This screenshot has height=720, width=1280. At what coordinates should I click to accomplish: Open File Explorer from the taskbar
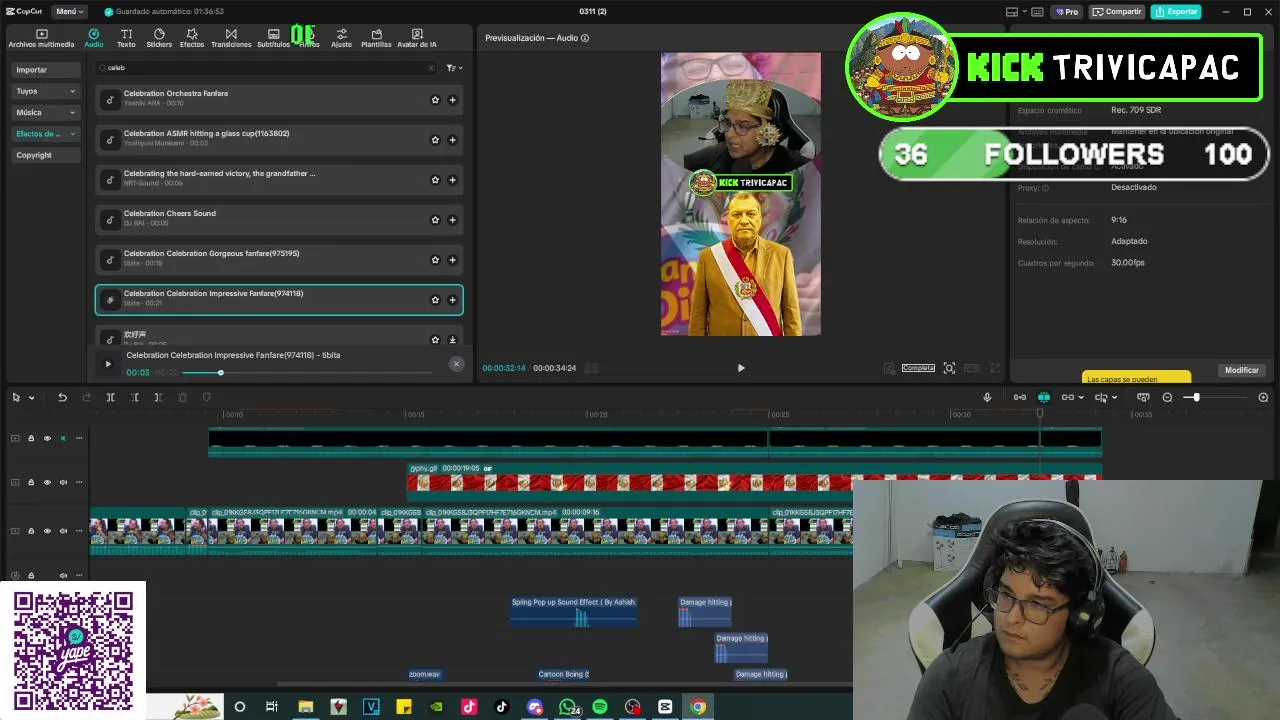305,707
